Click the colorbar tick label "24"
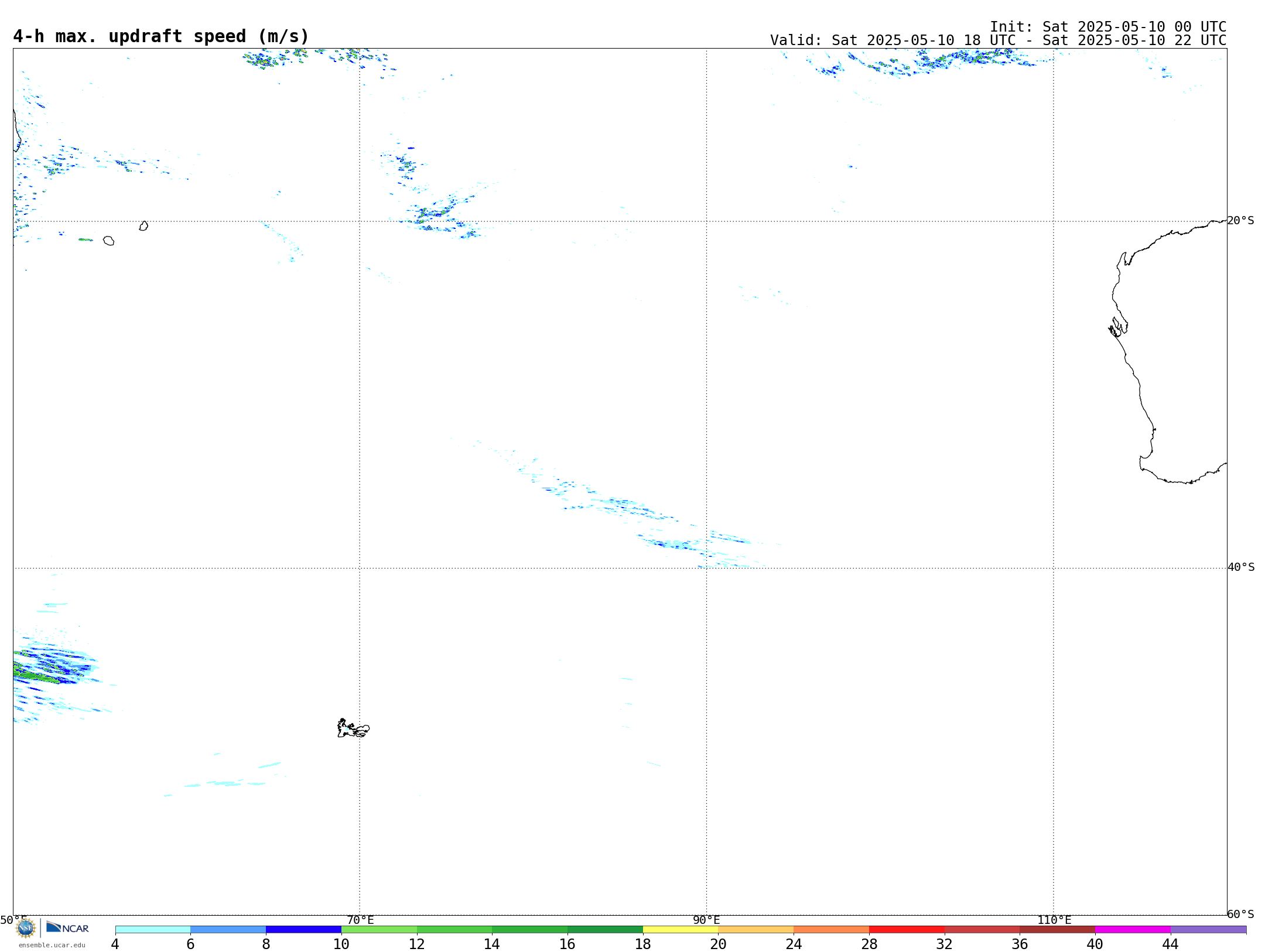 pos(794,944)
